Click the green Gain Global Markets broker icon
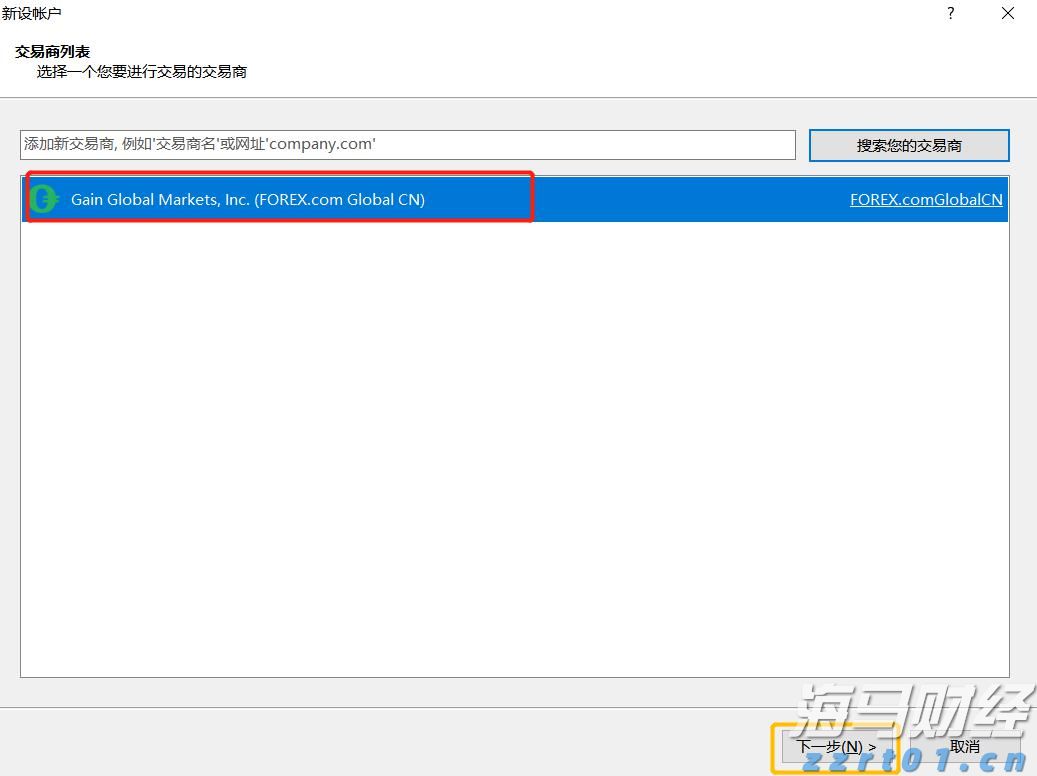Image resolution: width=1037 pixels, height=776 pixels. pyautogui.click(x=43, y=199)
